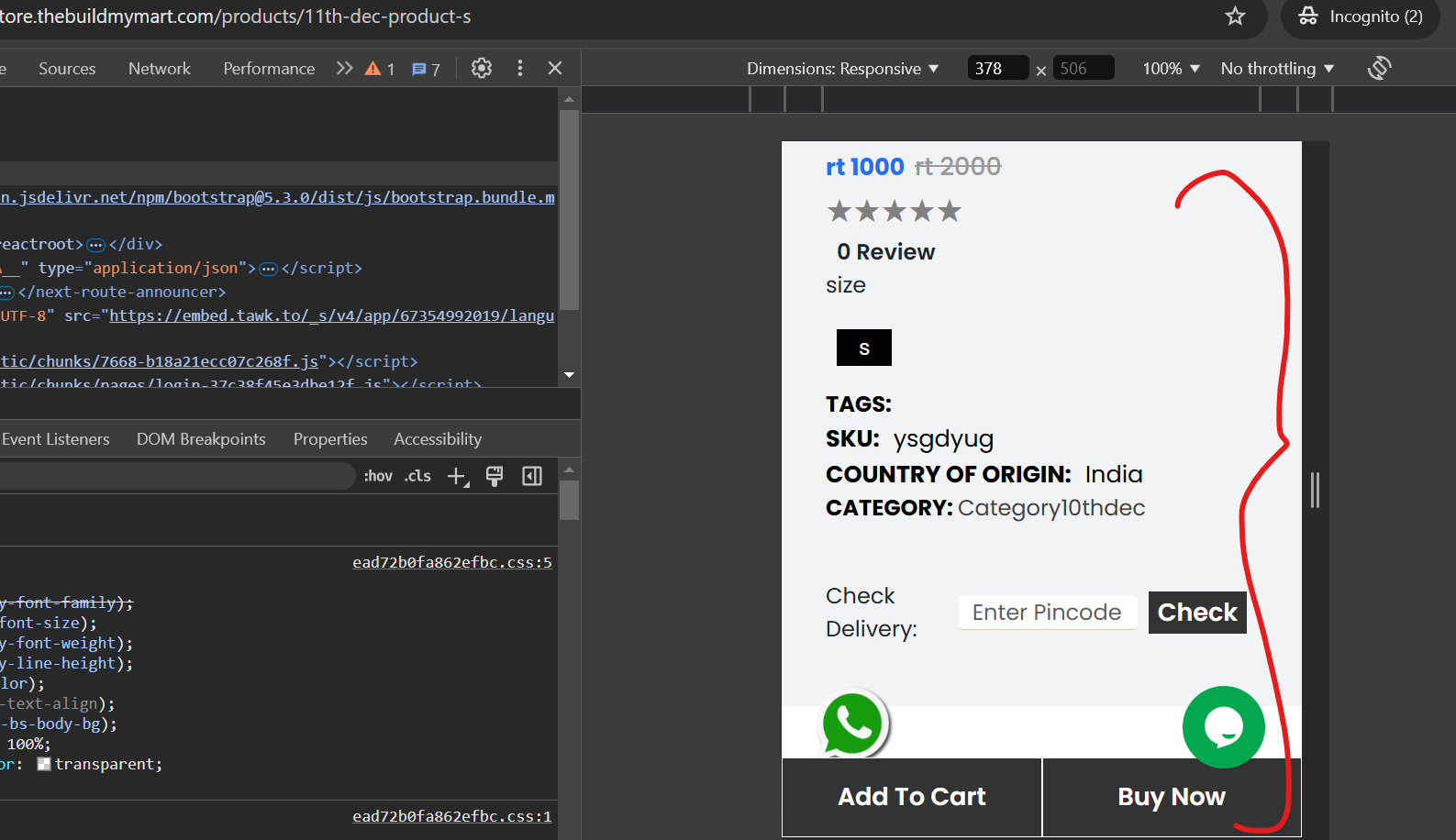Viewport: 1456px width, 840px height.
Task: Click the Enter Pincode field
Action: 1048,613
